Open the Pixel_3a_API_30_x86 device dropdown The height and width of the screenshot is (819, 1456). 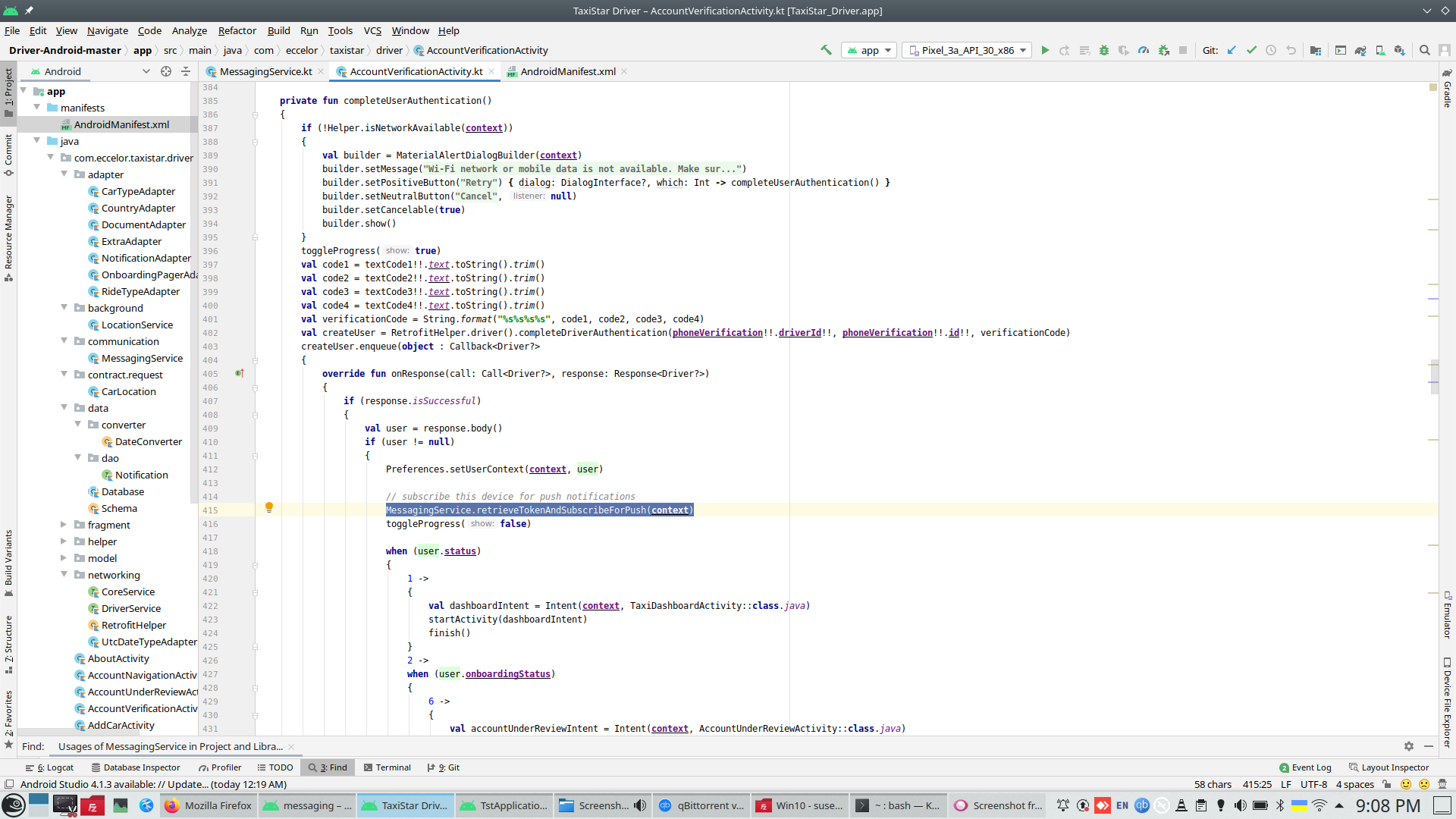(x=967, y=50)
